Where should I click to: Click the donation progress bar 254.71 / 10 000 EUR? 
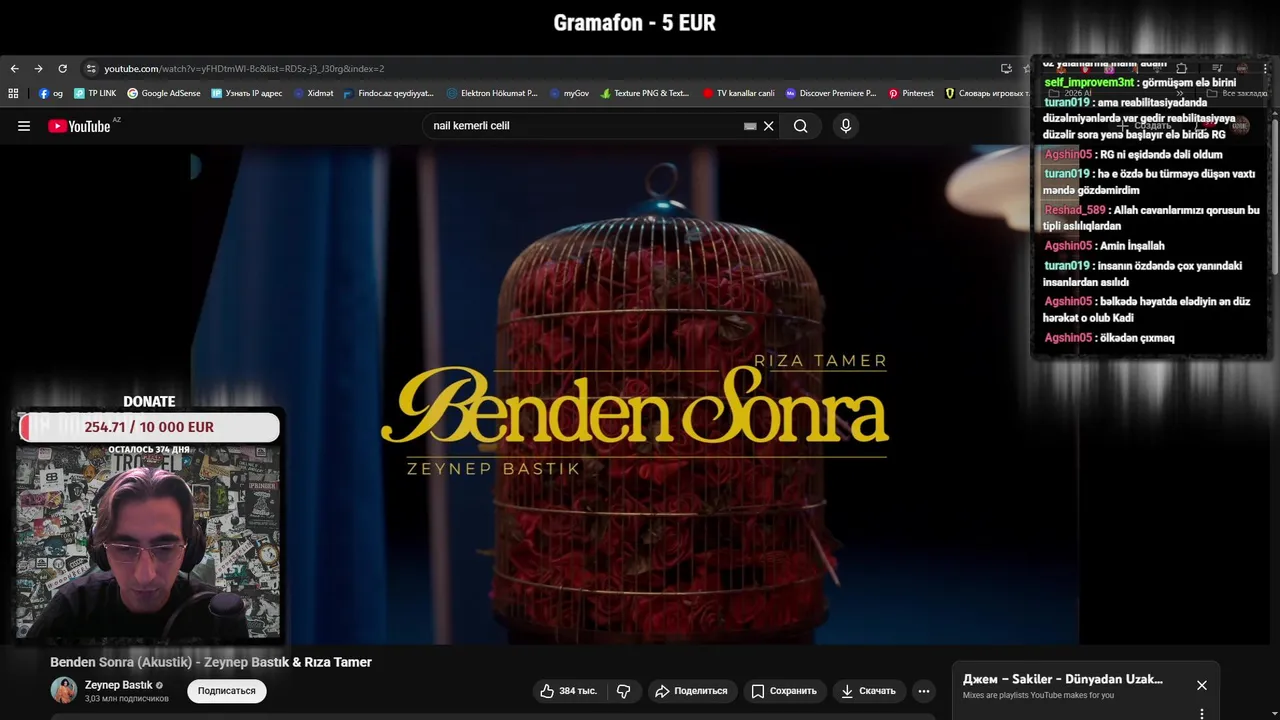click(x=149, y=427)
